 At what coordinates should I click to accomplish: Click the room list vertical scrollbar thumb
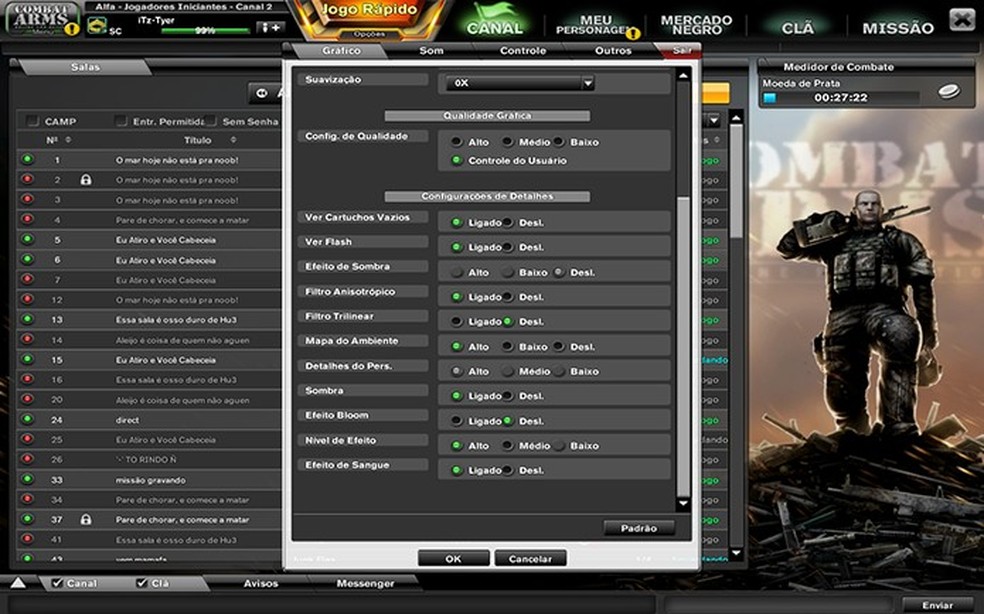point(737,181)
